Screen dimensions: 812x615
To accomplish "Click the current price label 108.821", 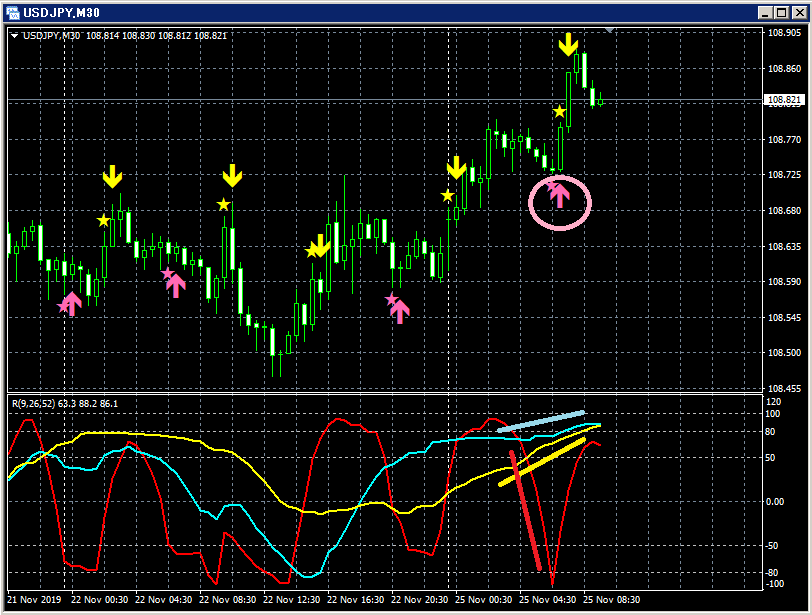I will click(x=784, y=99).
